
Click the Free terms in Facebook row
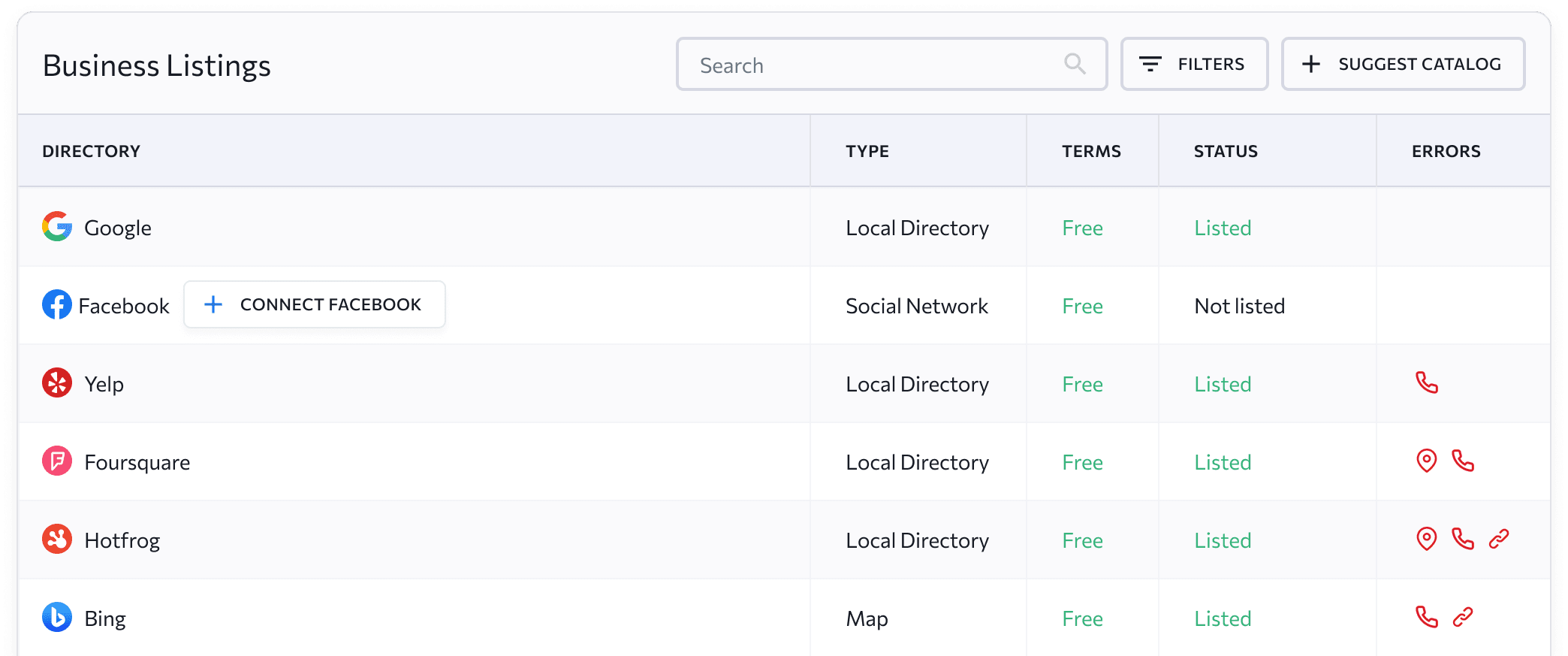coord(1082,306)
